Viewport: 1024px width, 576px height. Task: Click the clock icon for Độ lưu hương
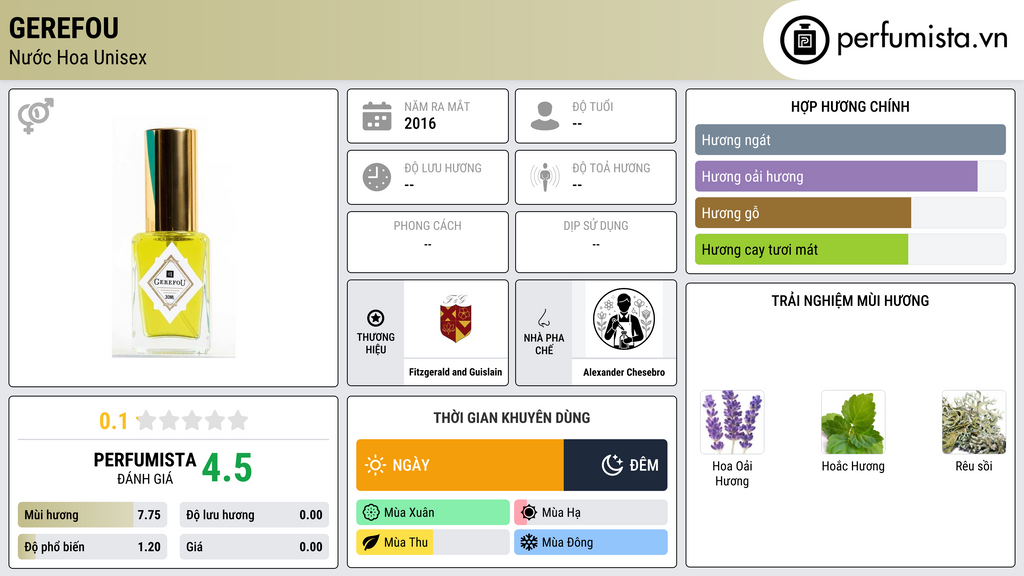pos(377,177)
